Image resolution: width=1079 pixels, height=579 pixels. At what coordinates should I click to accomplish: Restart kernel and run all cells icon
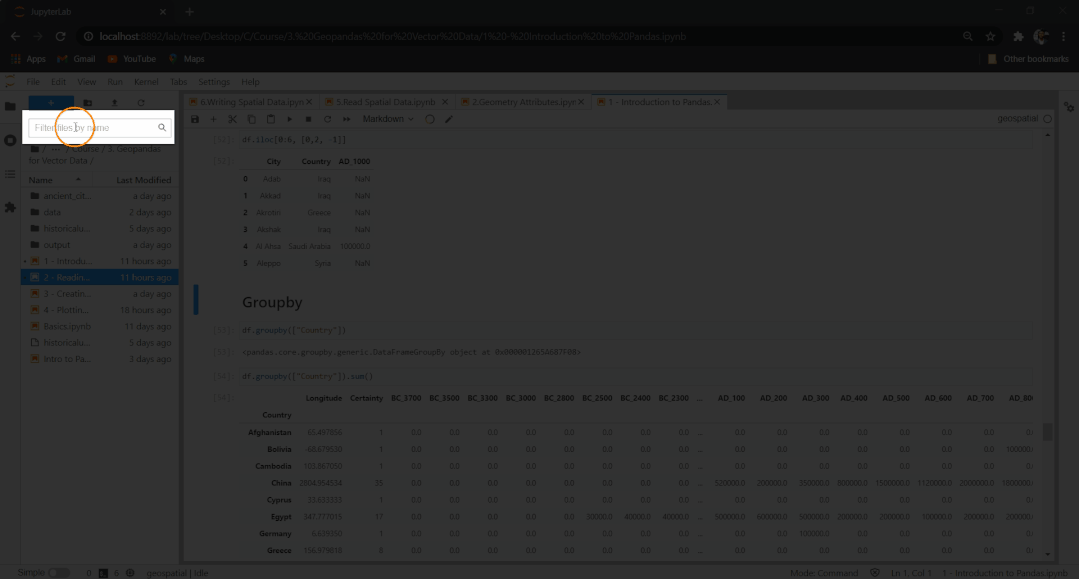tap(346, 119)
